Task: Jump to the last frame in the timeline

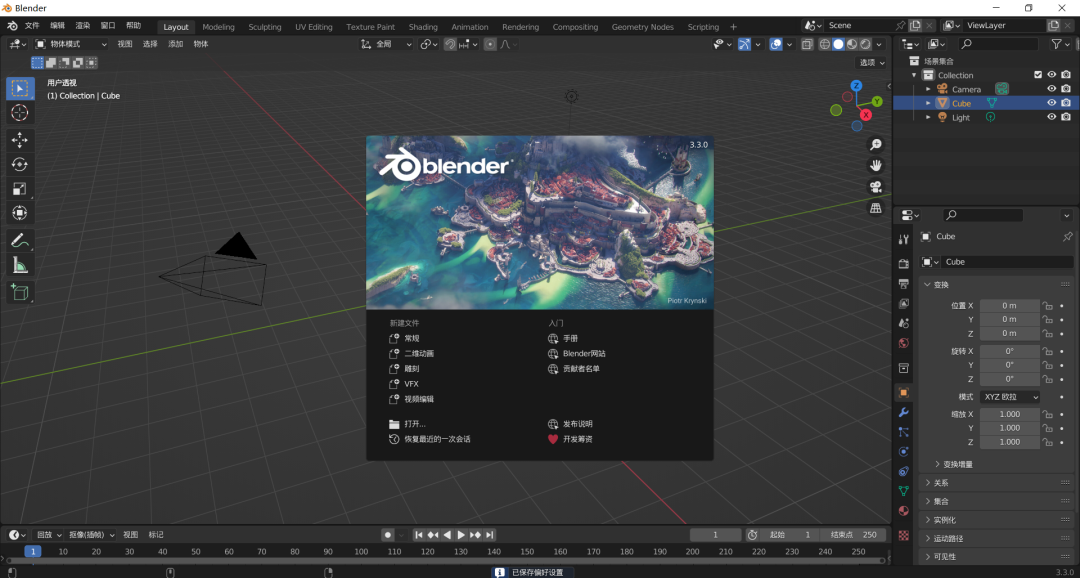Action: point(491,534)
